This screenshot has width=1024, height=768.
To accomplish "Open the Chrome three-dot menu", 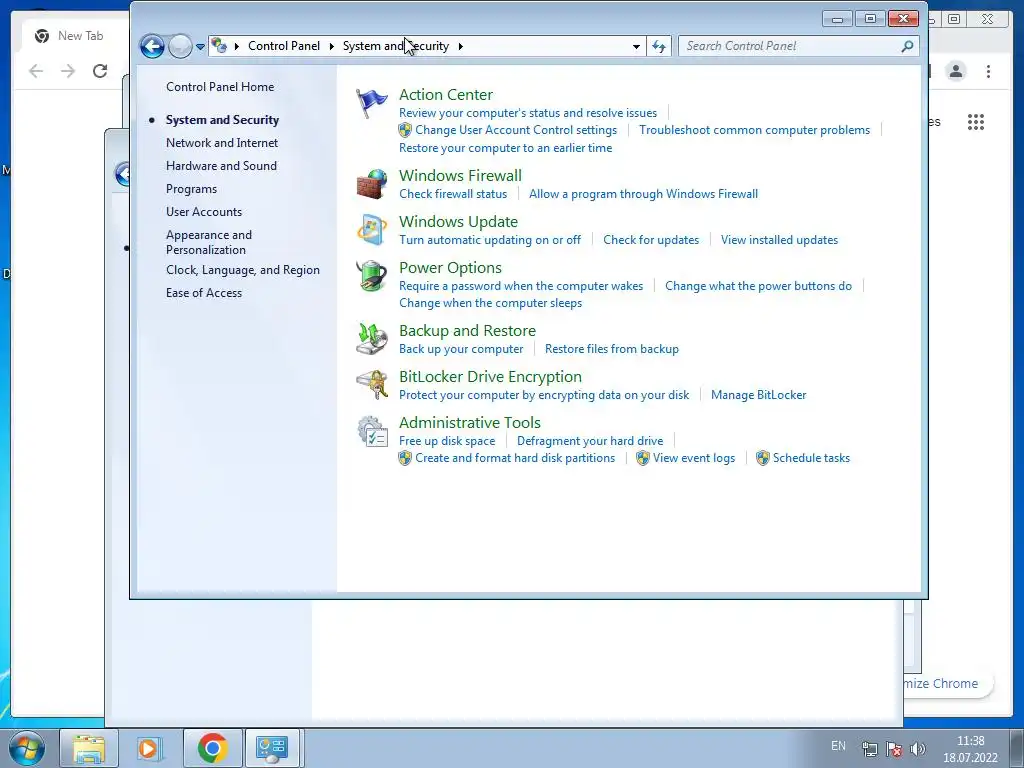I will point(989,71).
